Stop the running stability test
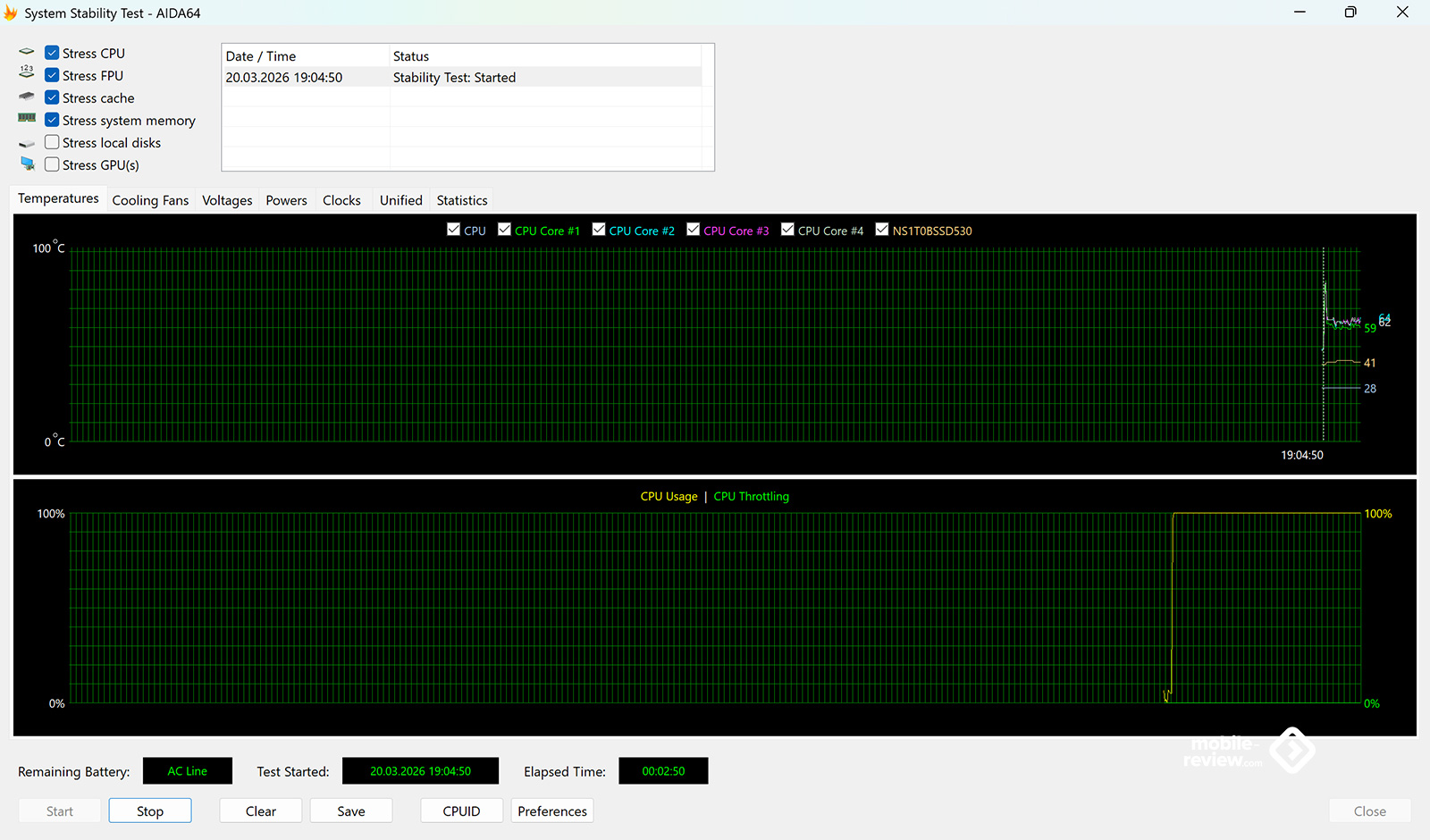Screen dimensions: 1430x840 click(x=150, y=811)
